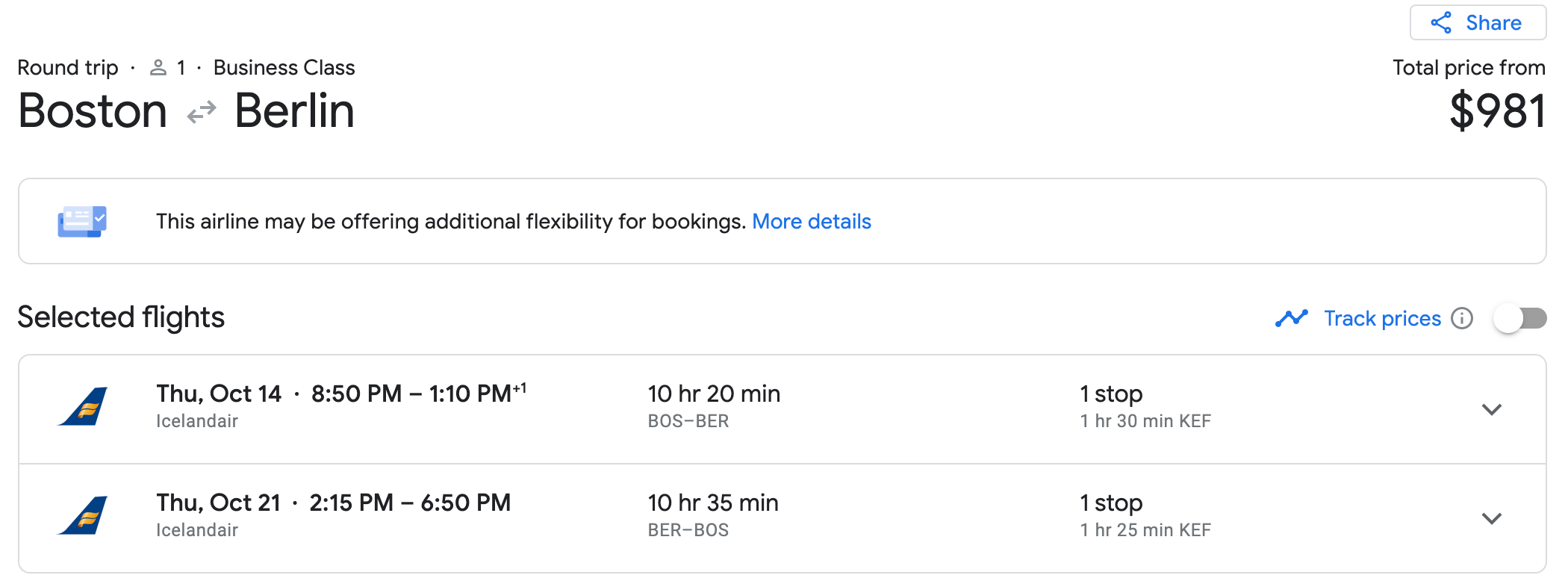Click Icelandair logo on Oct 14 flight
This screenshot has height=581, width=1568.
tap(84, 407)
